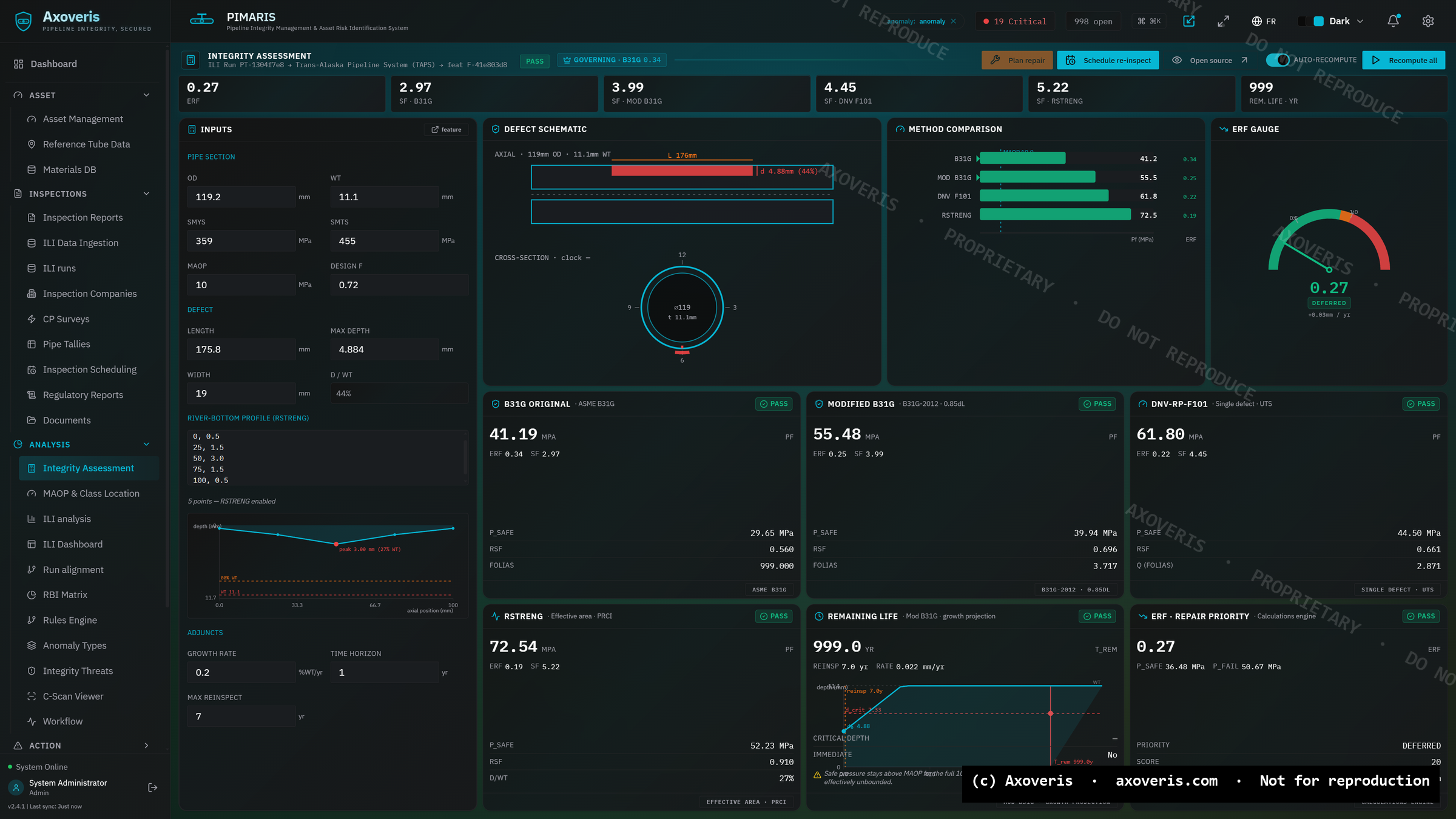Open settings via the gear icon
The height and width of the screenshot is (819, 1456).
pos(1428,21)
